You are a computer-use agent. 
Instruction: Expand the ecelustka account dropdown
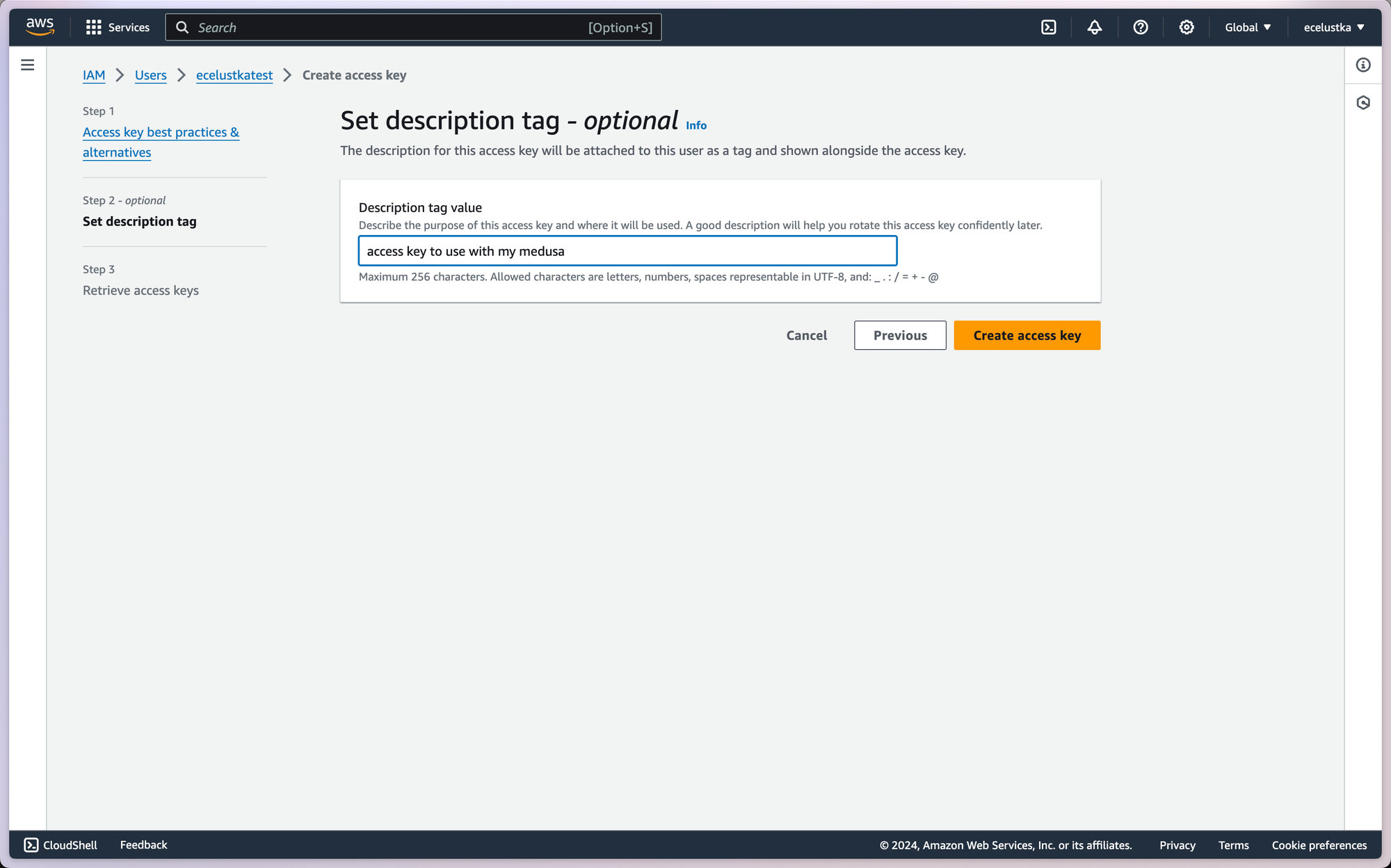(x=1333, y=27)
